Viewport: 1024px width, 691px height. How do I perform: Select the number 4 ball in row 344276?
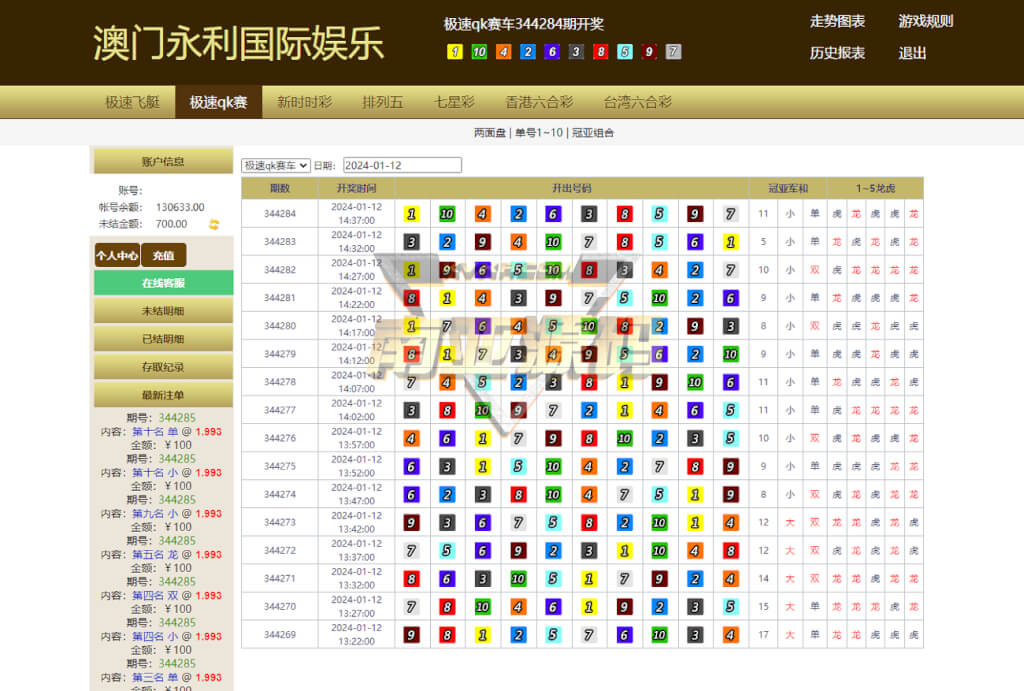click(x=411, y=438)
